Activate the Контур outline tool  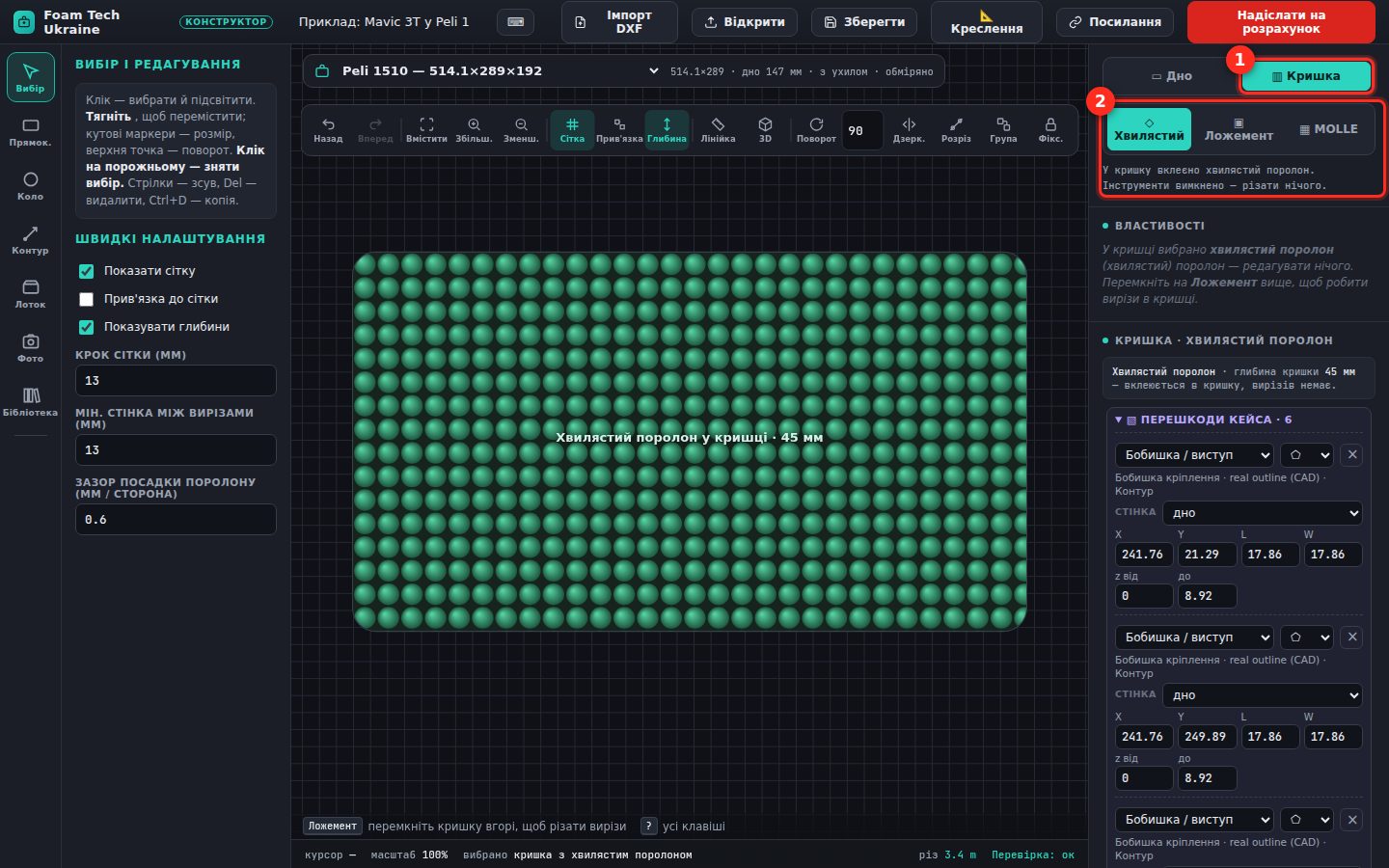click(30, 240)
